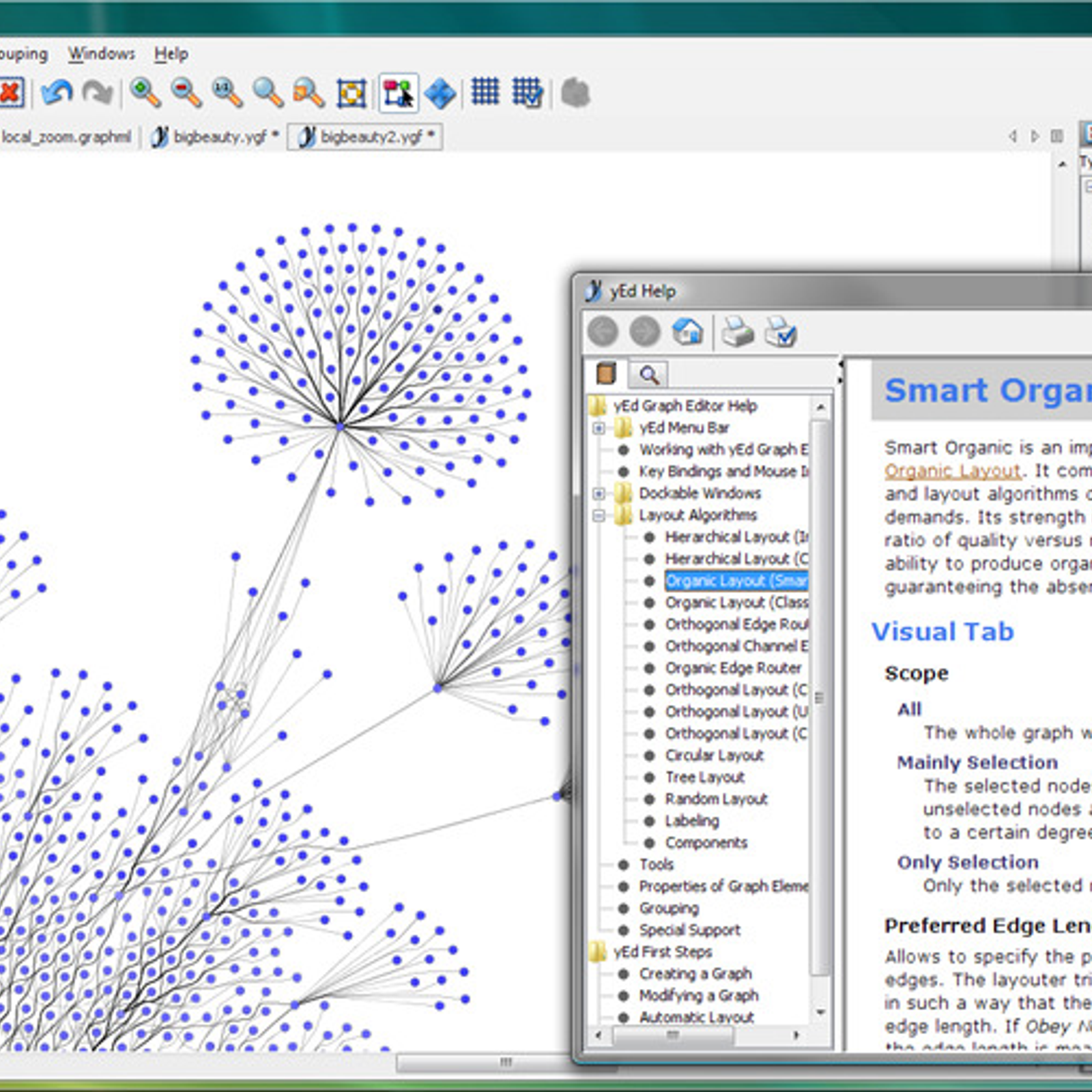Screen dimensions: 1092x1092
Task: Open Random Layout help topic
Action: 716,799
